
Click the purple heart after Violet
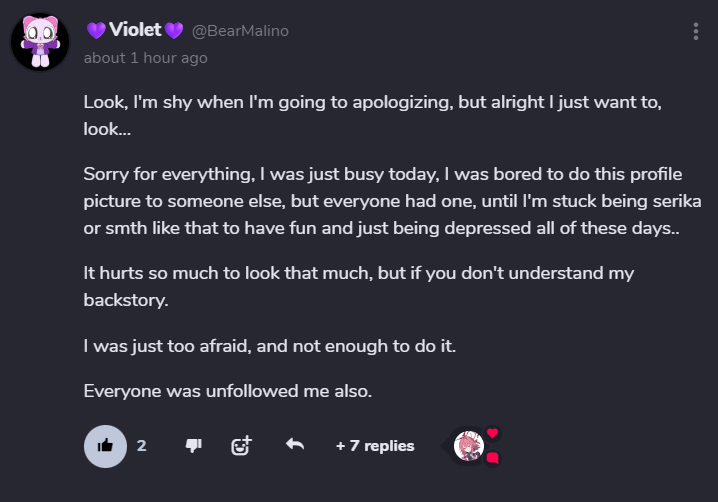pos(175,30)
